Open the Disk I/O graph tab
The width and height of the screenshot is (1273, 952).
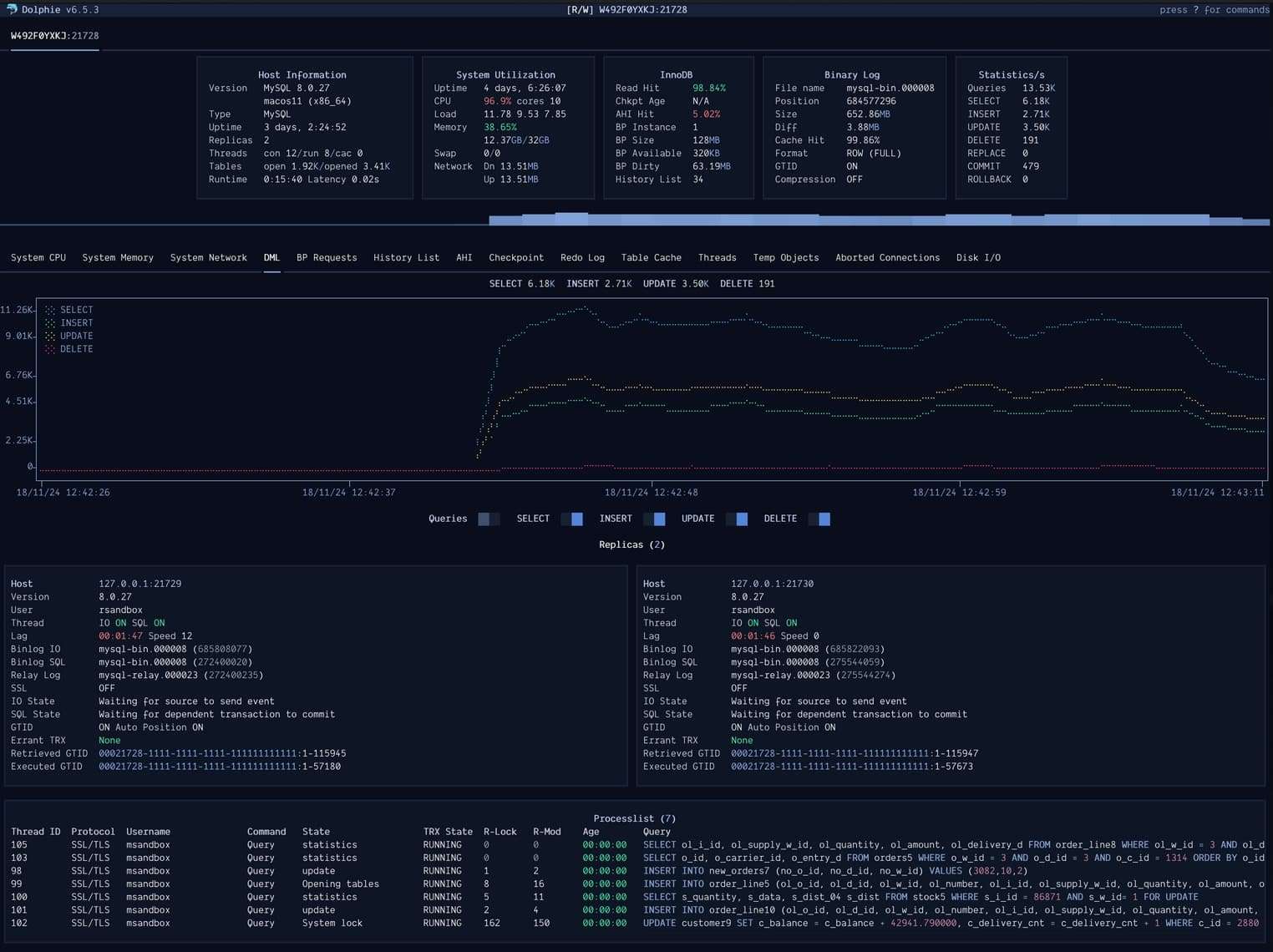[978, 257]
